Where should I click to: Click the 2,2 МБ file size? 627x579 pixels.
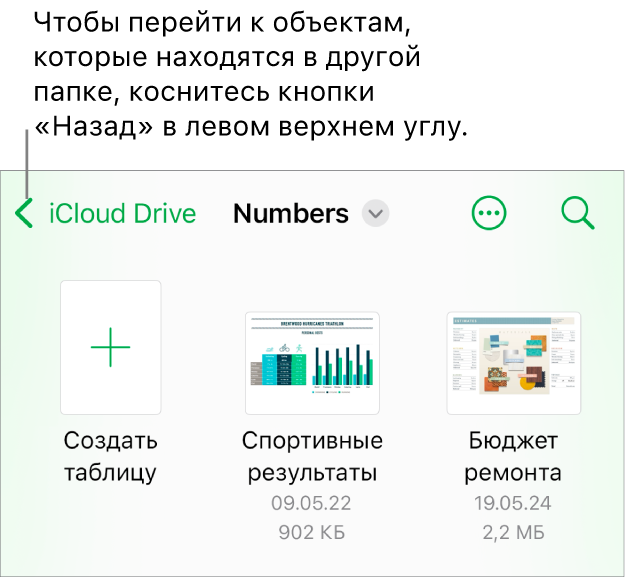click(513, 533)
